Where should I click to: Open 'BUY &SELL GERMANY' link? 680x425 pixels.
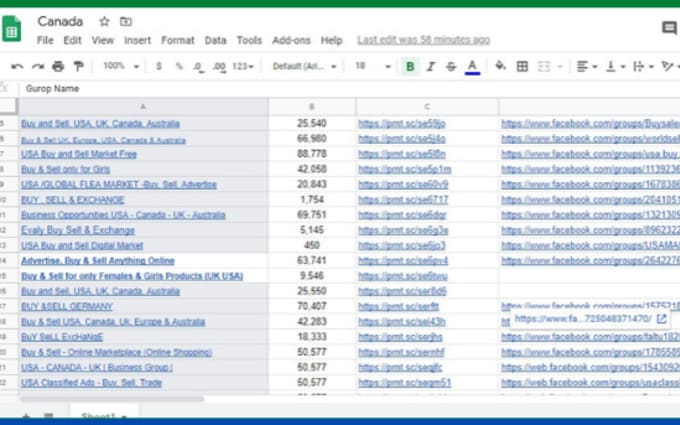[67, 307]
